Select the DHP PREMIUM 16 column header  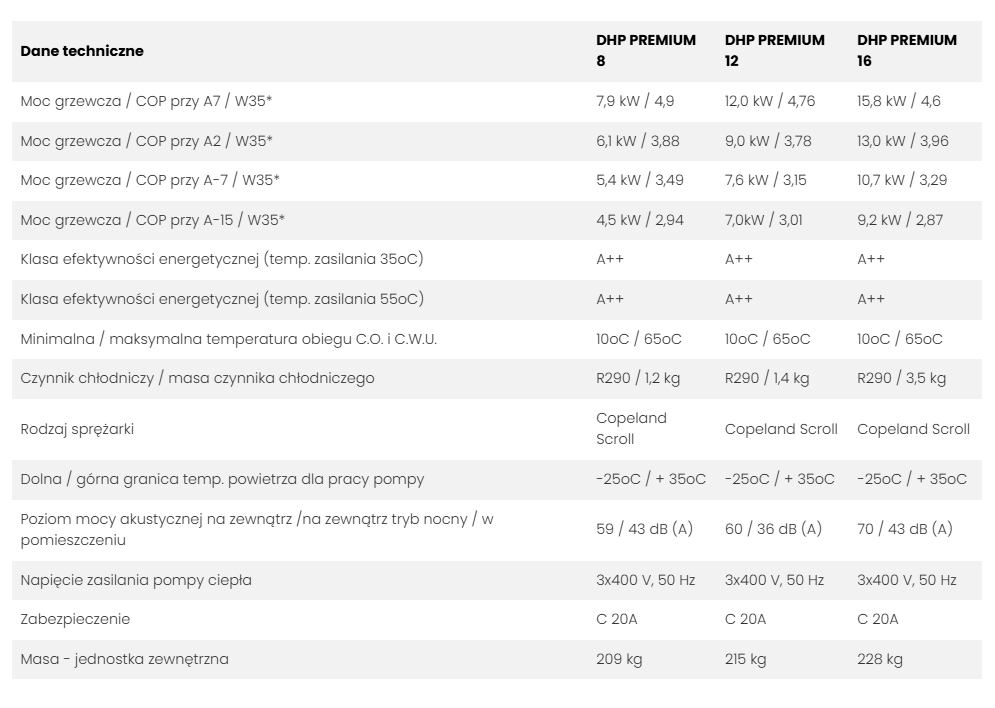tap(907, 51)
